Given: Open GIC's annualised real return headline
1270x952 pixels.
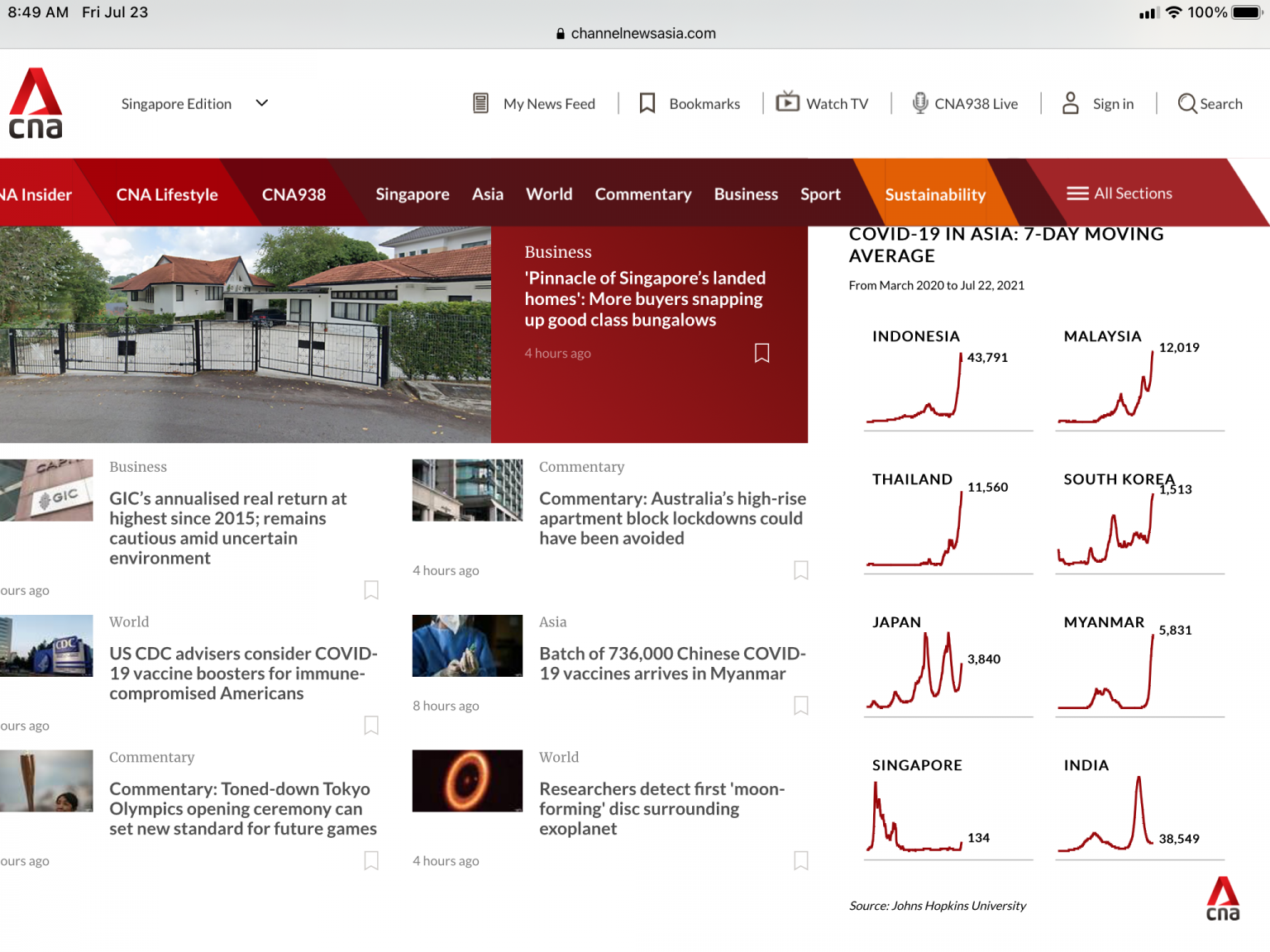Looking at the screenshot, I should pos(228,528).
